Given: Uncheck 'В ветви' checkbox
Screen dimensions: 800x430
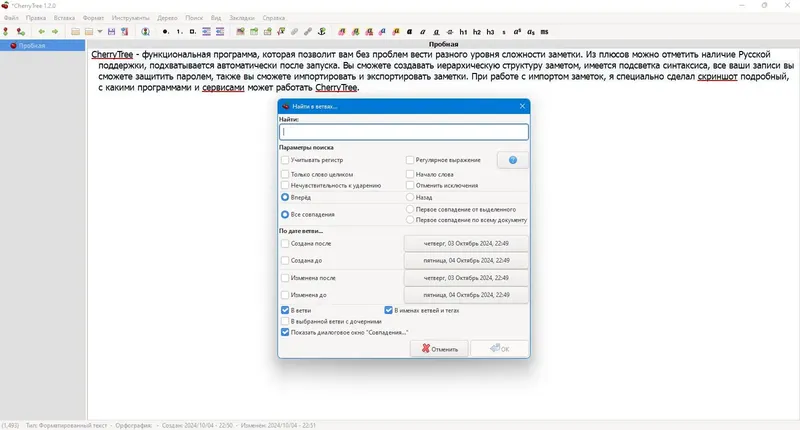Looking at the screenshot, I should [x=285, y=310].
